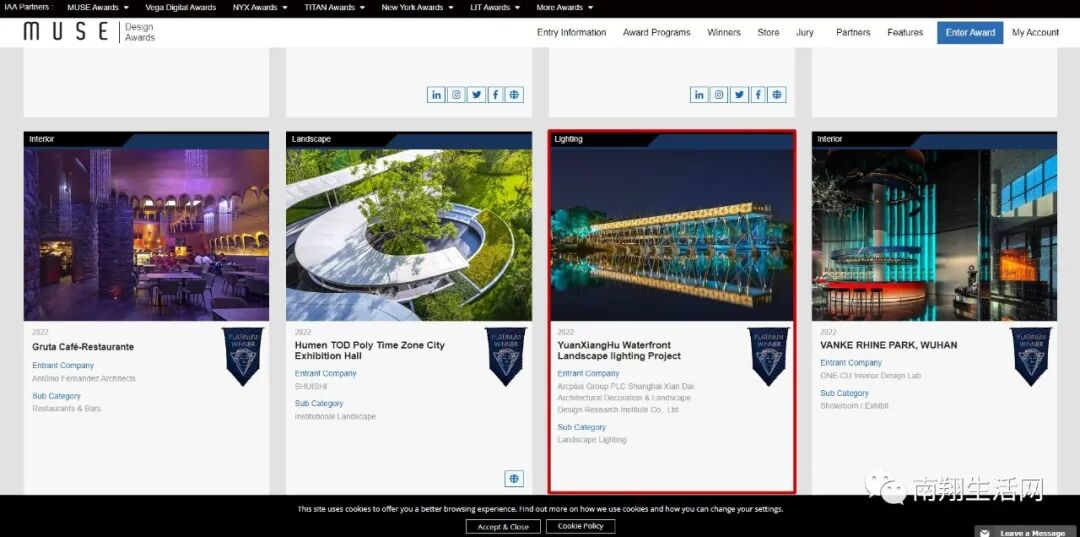Open the Partners menu item
The image size is (1080, 537).
click(x=853, y=32)
